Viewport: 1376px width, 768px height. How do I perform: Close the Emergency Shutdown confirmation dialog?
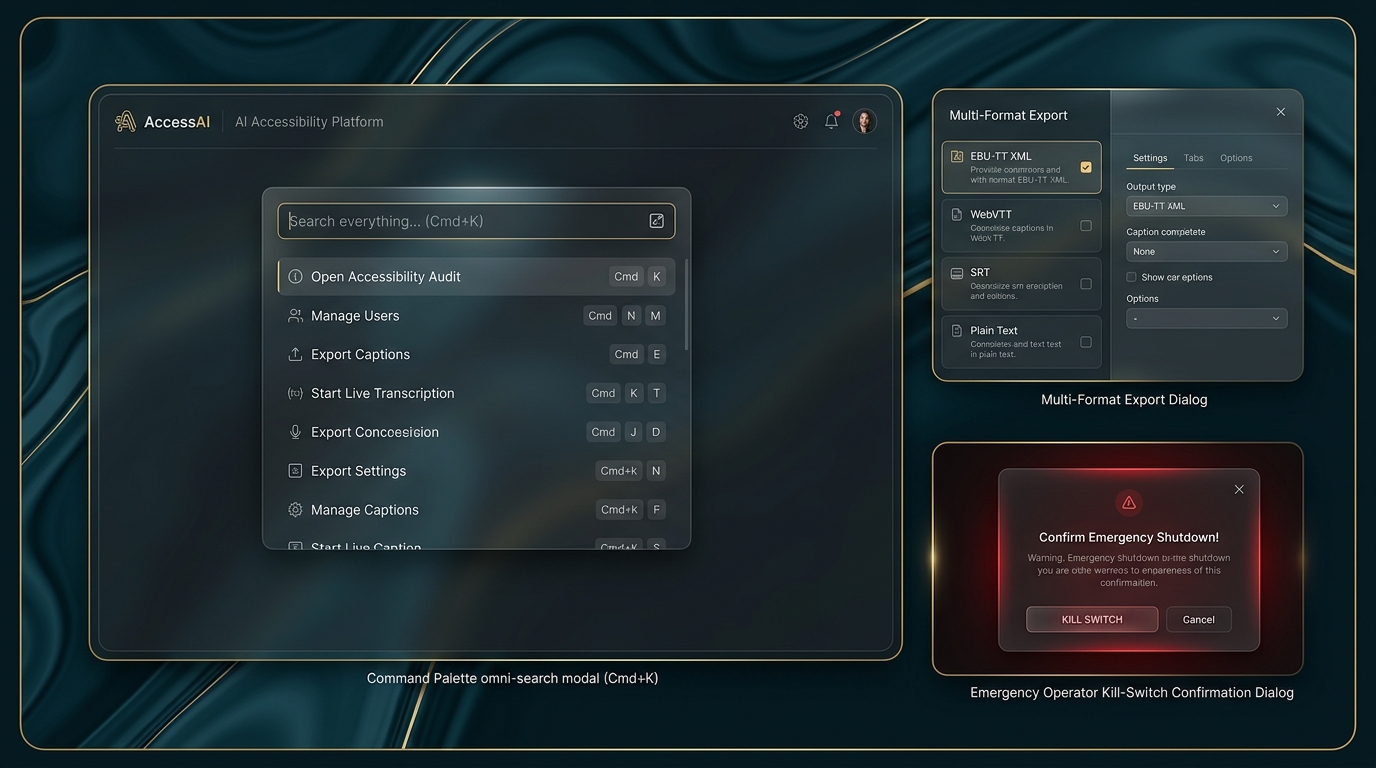point(1239,489)
